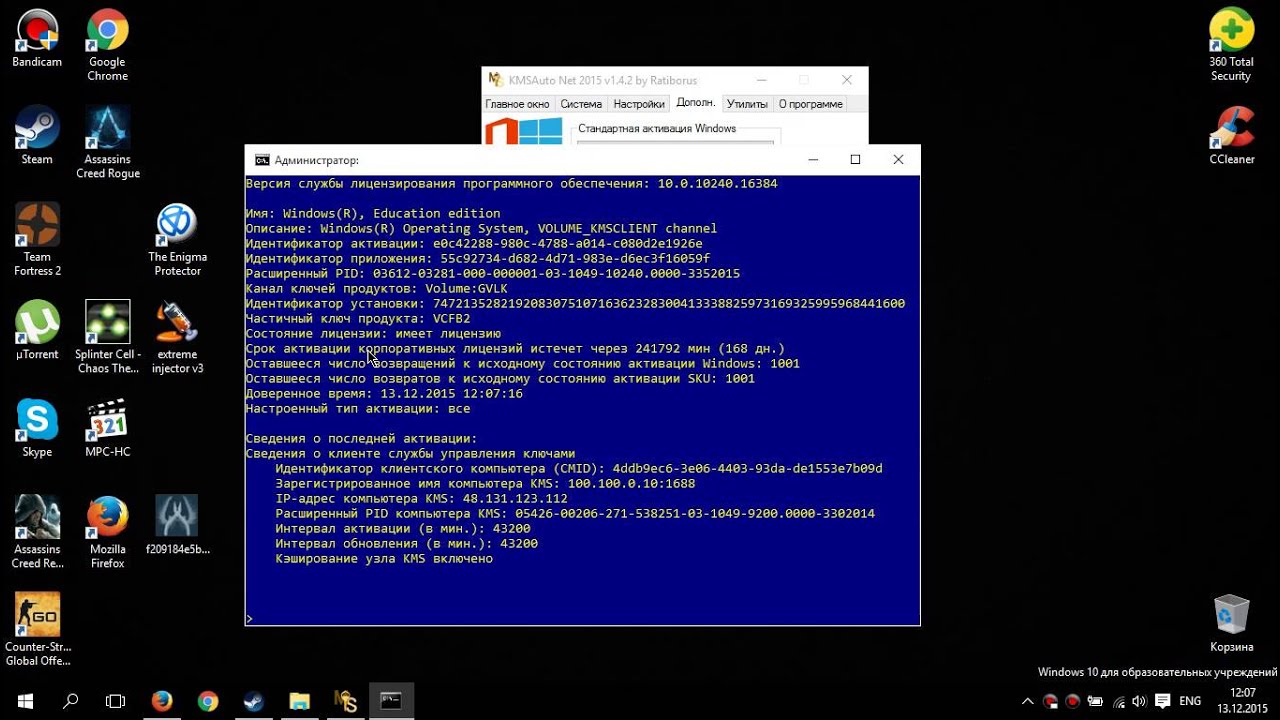Viewport: 1280px width, 720px height.
Task: Open the volume tray icon
Action: tap(1140, 701)
